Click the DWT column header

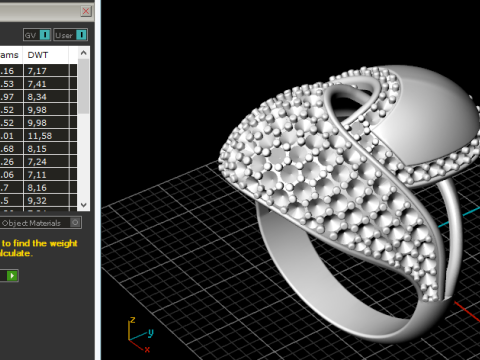(x=46, y=55)
